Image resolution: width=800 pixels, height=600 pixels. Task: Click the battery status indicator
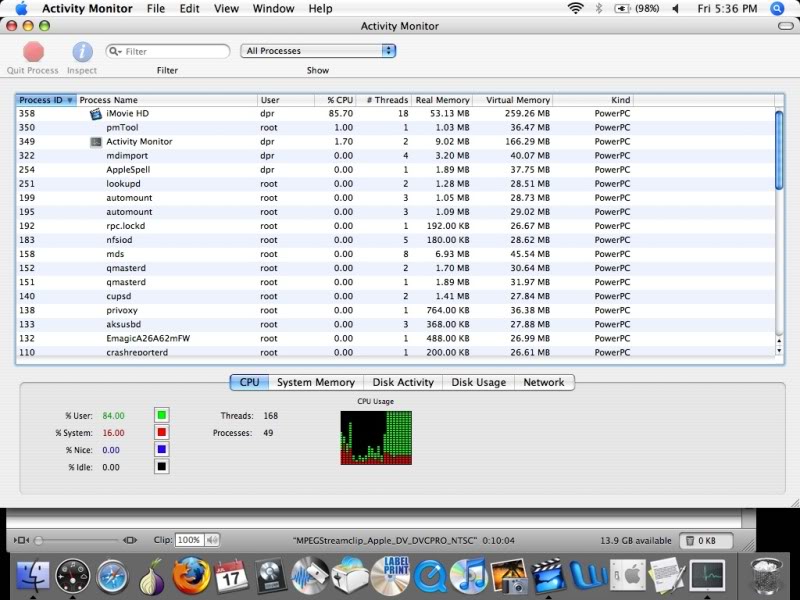tap(636, 8)
